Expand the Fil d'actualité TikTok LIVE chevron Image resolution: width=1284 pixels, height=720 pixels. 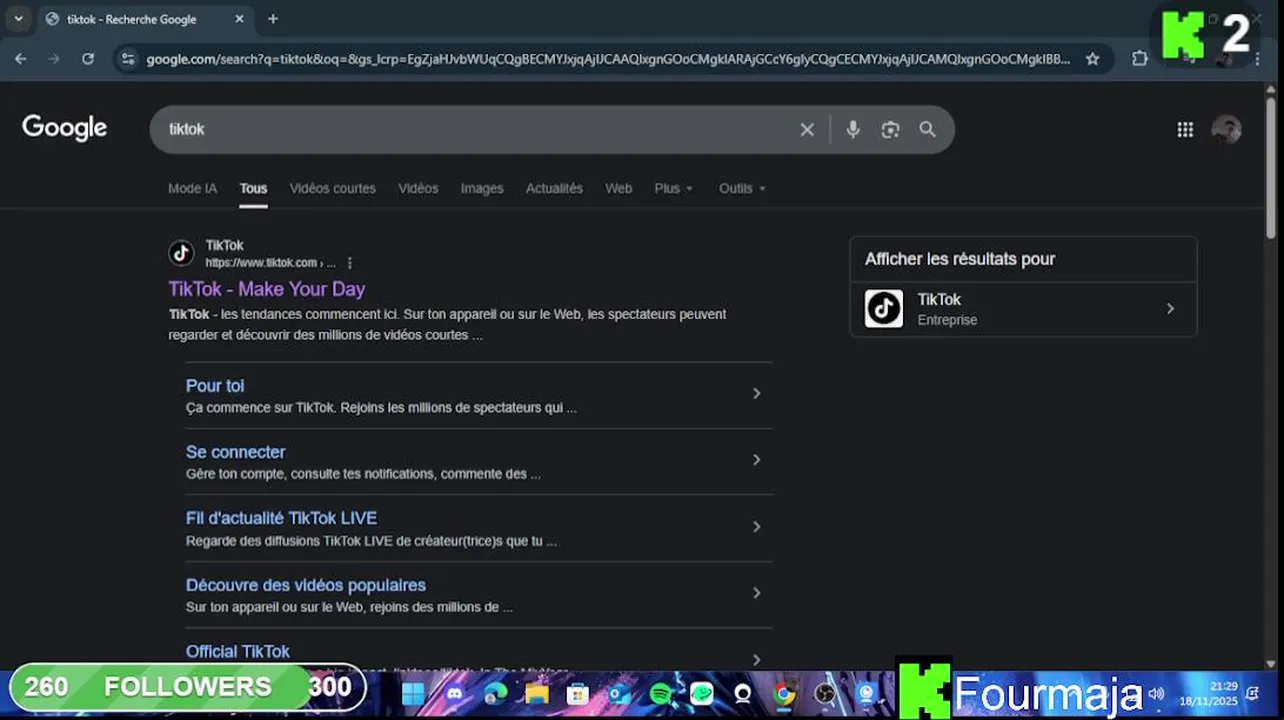[x=756, y=527]
